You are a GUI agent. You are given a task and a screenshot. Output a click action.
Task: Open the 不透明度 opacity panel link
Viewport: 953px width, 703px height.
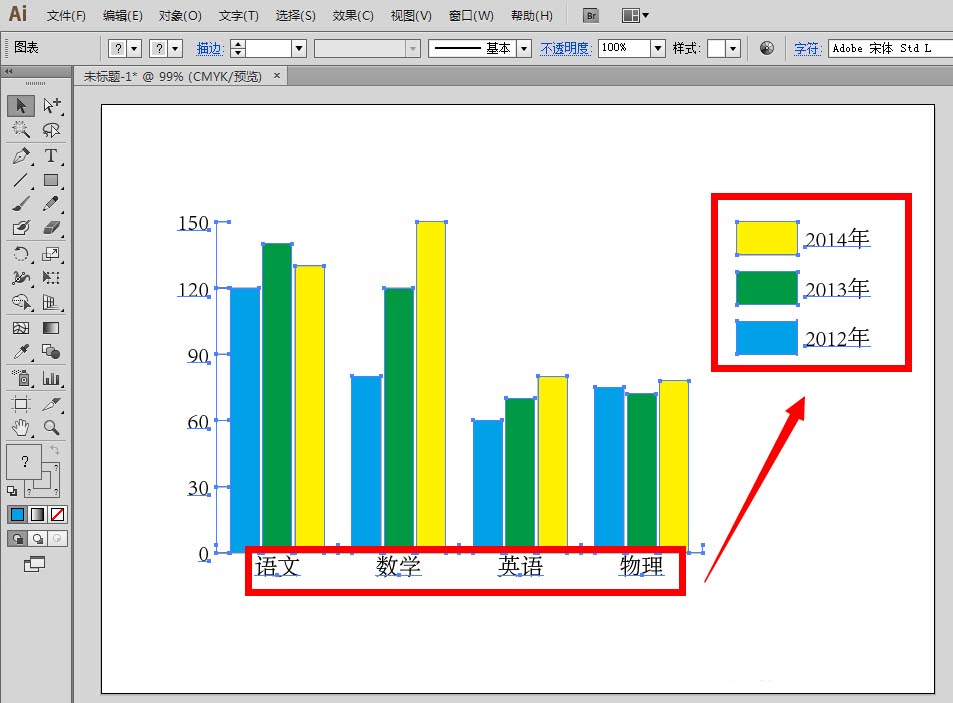566,48
